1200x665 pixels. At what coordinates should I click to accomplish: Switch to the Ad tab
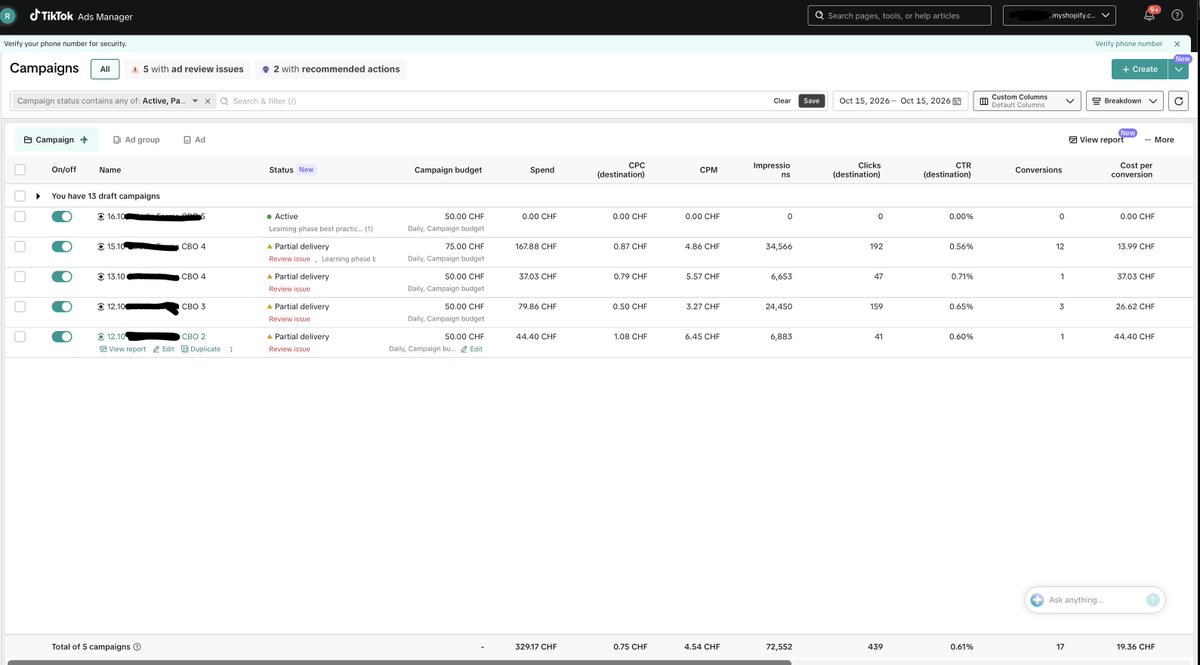pyautogui.click(x=194, y=140)
